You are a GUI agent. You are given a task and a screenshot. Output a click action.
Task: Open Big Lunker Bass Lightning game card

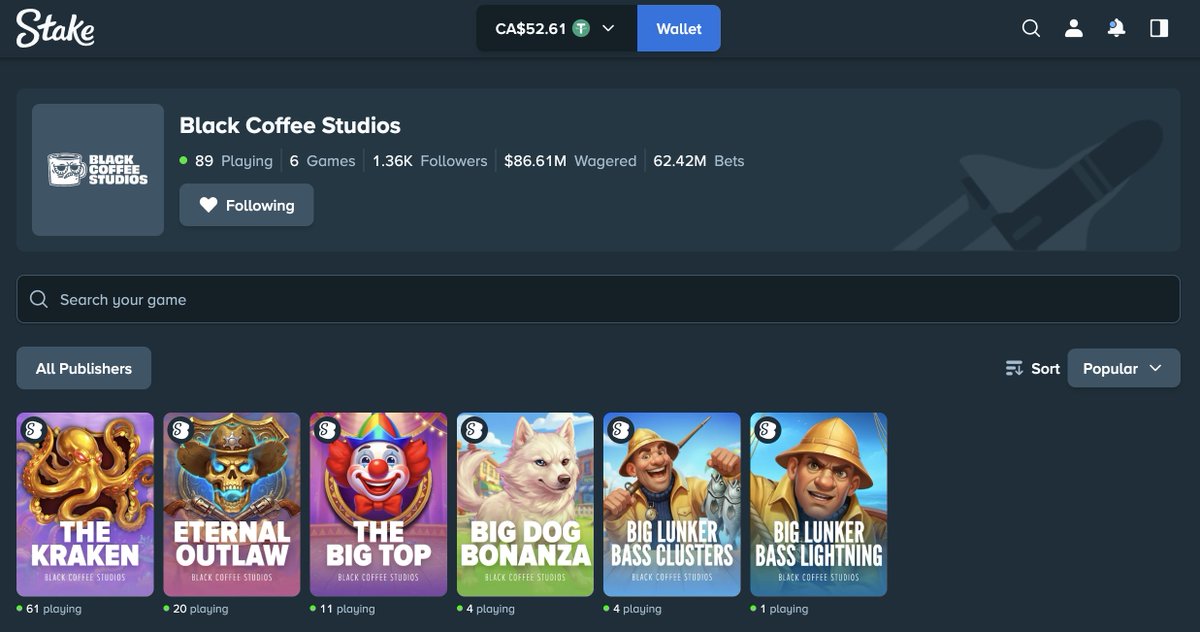click(819, 505)
